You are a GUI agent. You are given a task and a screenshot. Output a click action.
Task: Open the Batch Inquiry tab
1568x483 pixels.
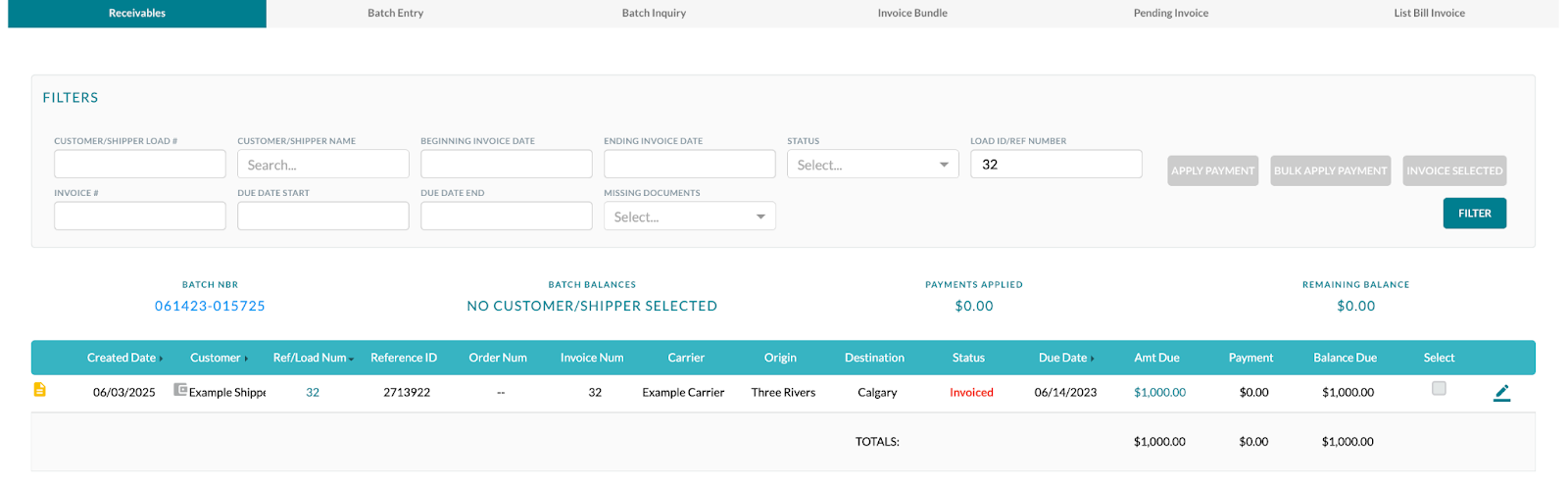tap(654, 13)
